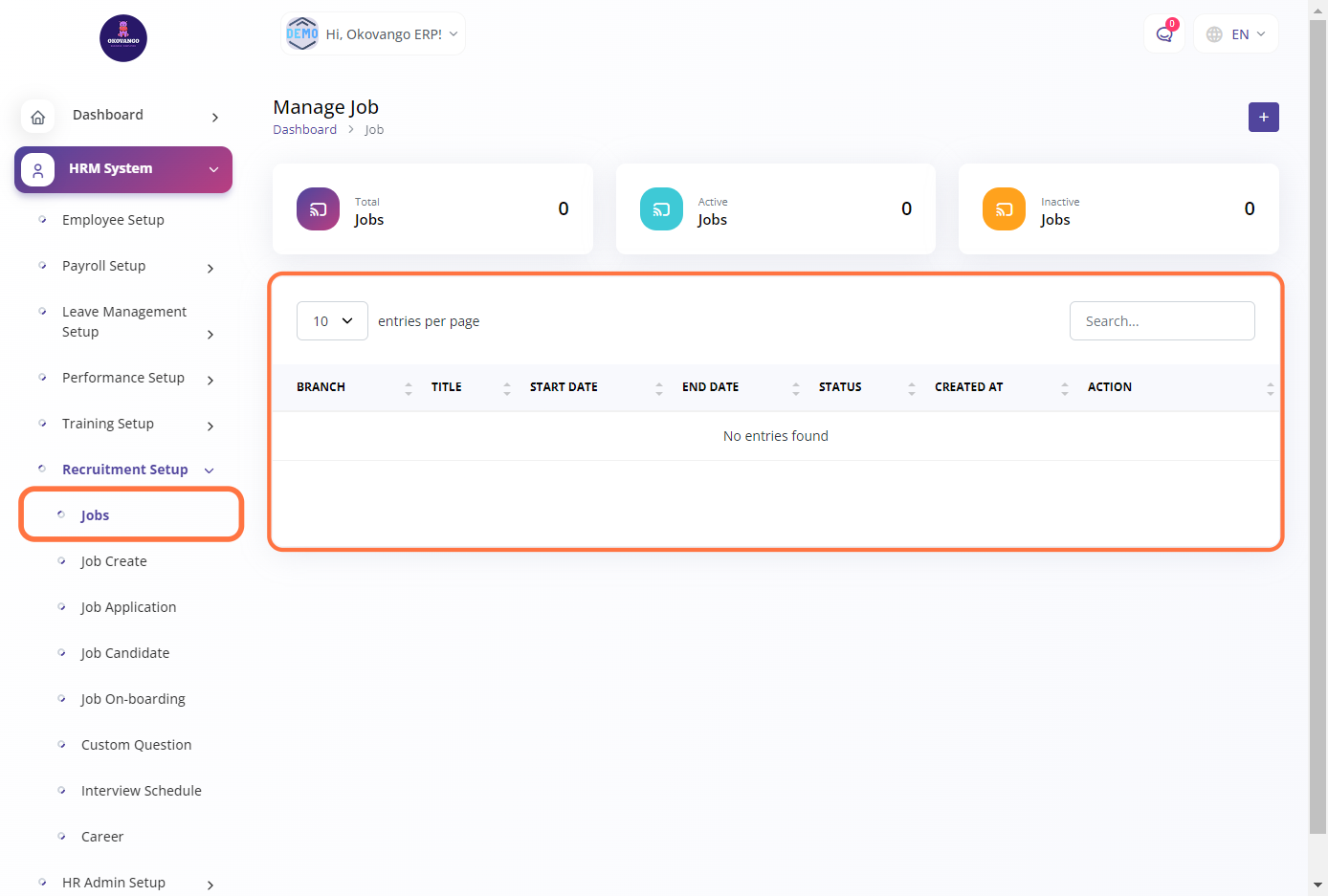Click the Search input field
Image resolution: width=1328 pixels, height=896 pixels.
coord(1162,321)
